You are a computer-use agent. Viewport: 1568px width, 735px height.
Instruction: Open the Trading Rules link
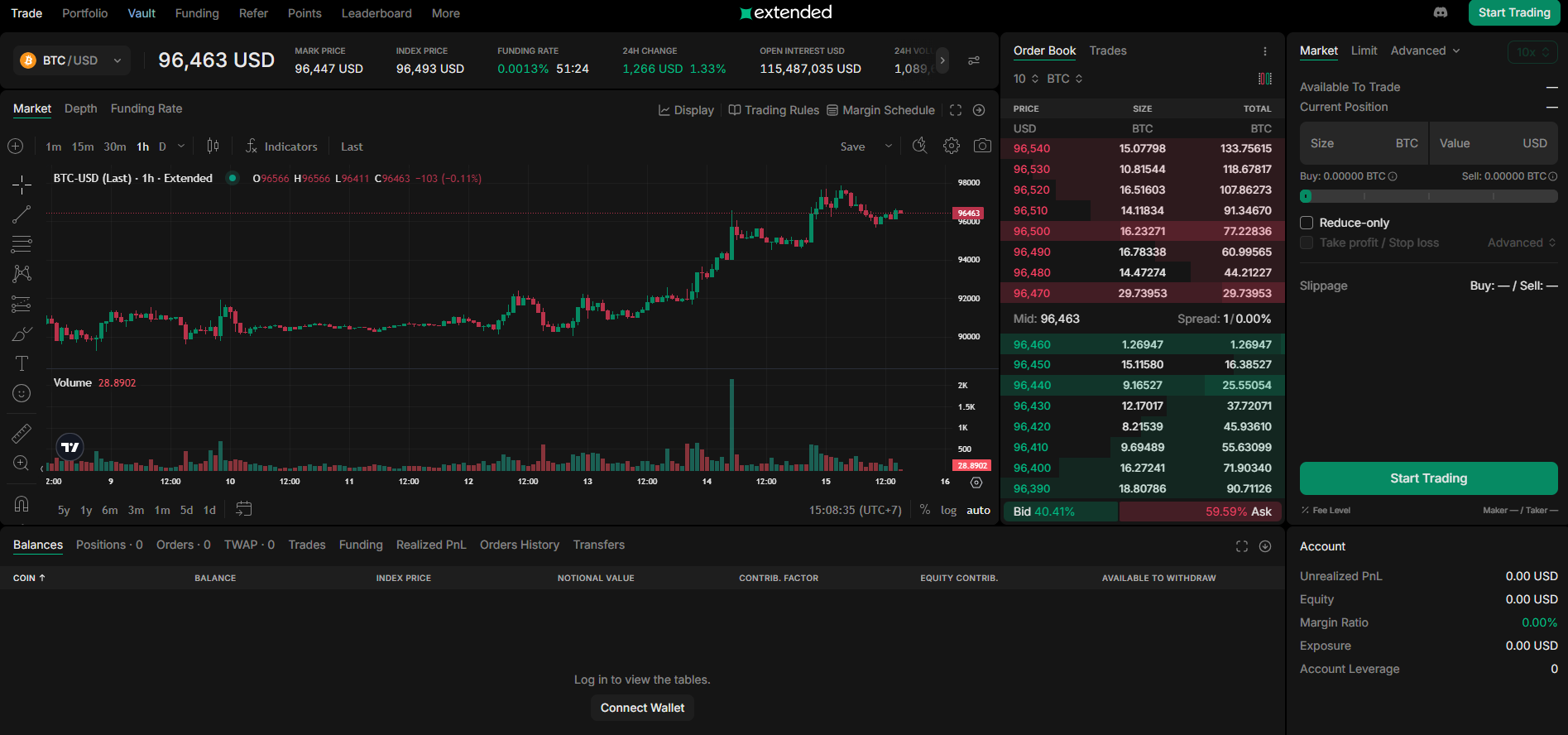pyautogui.click(x=774, y=110)
